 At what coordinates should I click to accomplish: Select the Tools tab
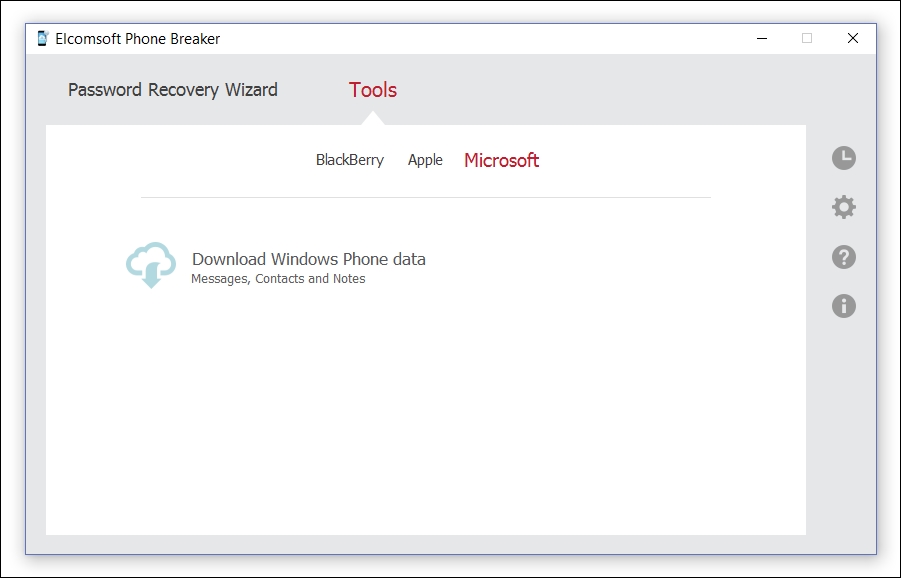pos(373,90)
